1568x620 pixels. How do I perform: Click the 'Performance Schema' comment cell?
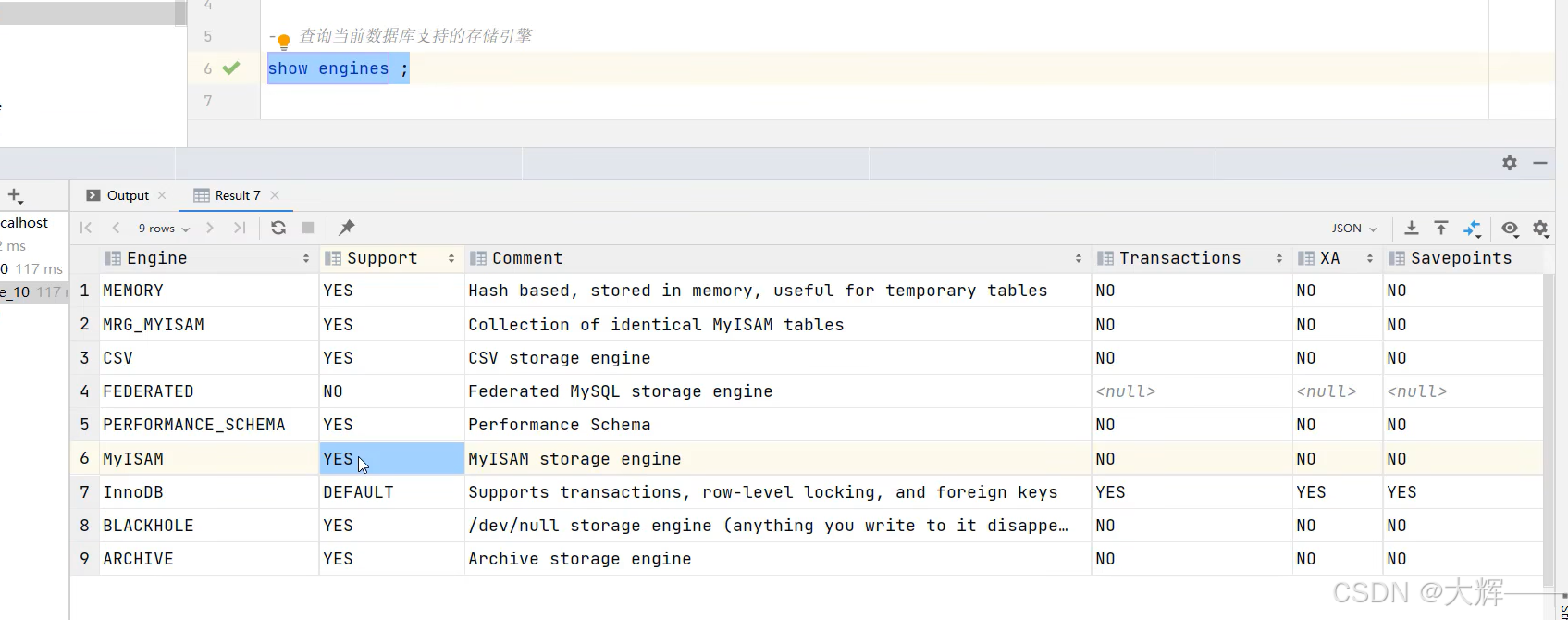(x=777, y=425)
